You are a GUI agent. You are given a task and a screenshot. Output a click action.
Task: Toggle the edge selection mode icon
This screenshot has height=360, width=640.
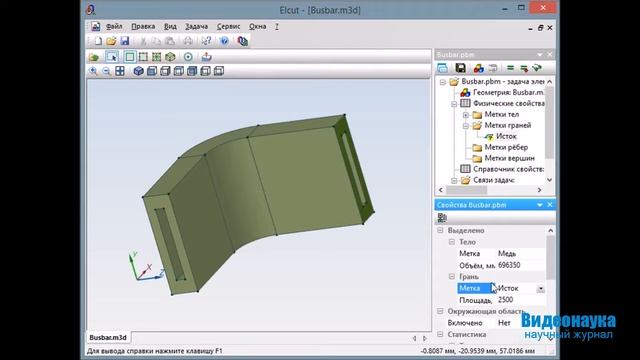[143, 57]
